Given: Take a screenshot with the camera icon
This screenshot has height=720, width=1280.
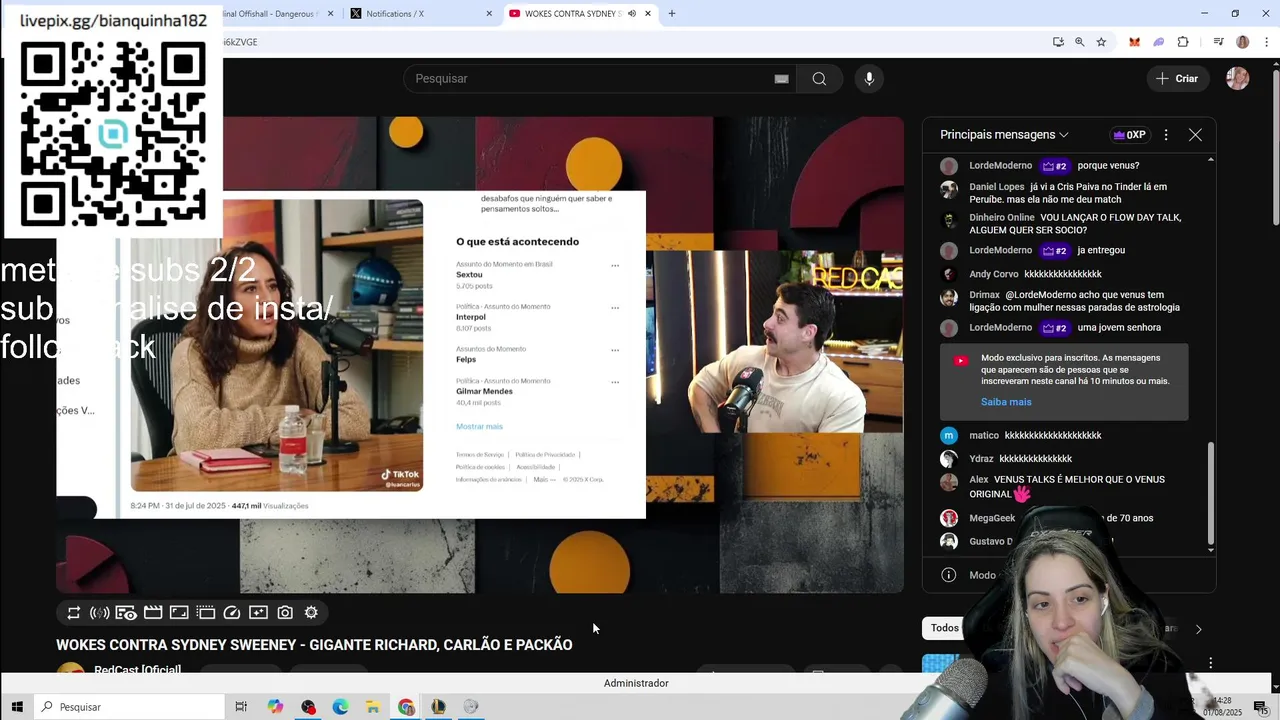Looking at the screenshot, I should coord(285,613).
